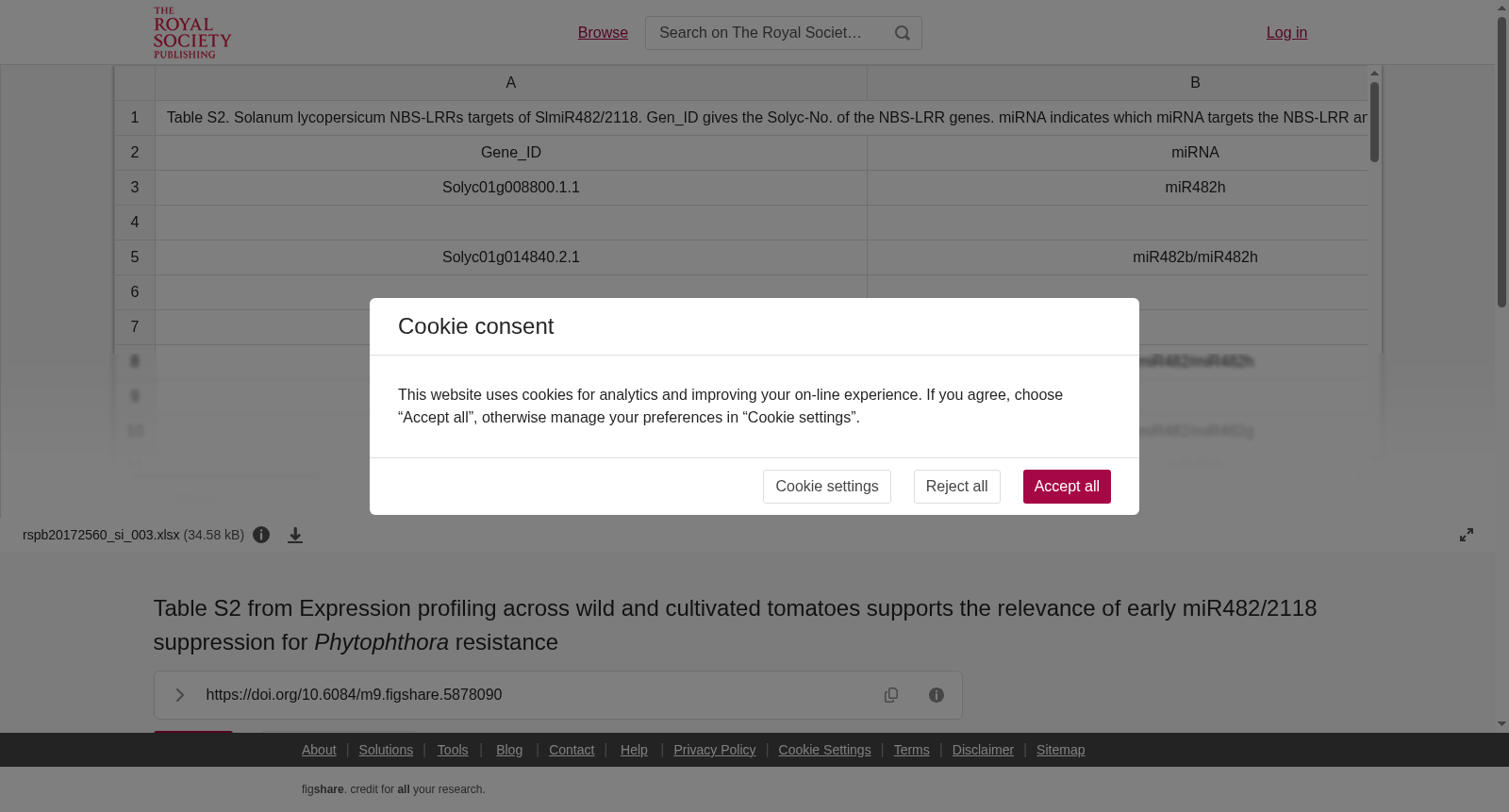1509x812 pixels.
Task: Click cell miR482h in row 3
Action: pyautogui.click(x=1117, y=188)
